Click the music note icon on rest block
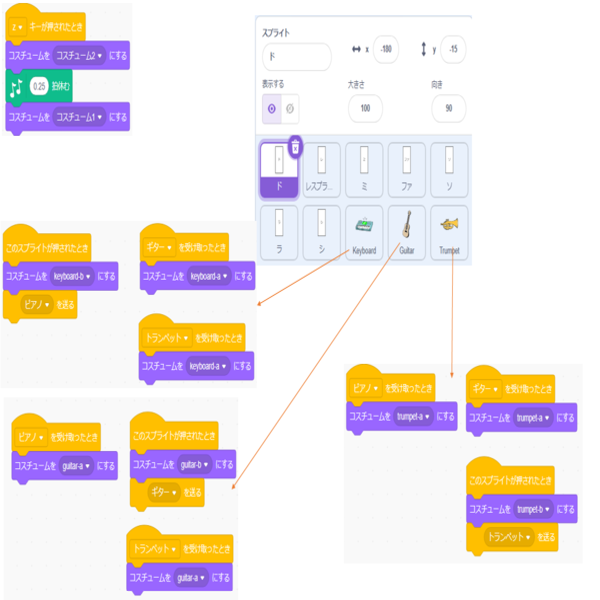This screenshot has width=600, height=600. [x=16, y=88]
